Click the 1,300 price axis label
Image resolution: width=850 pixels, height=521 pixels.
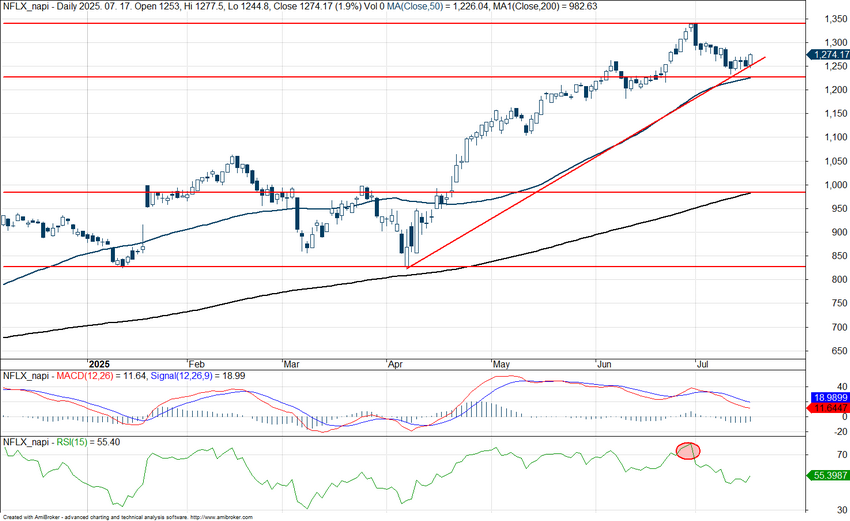(835, 42)
